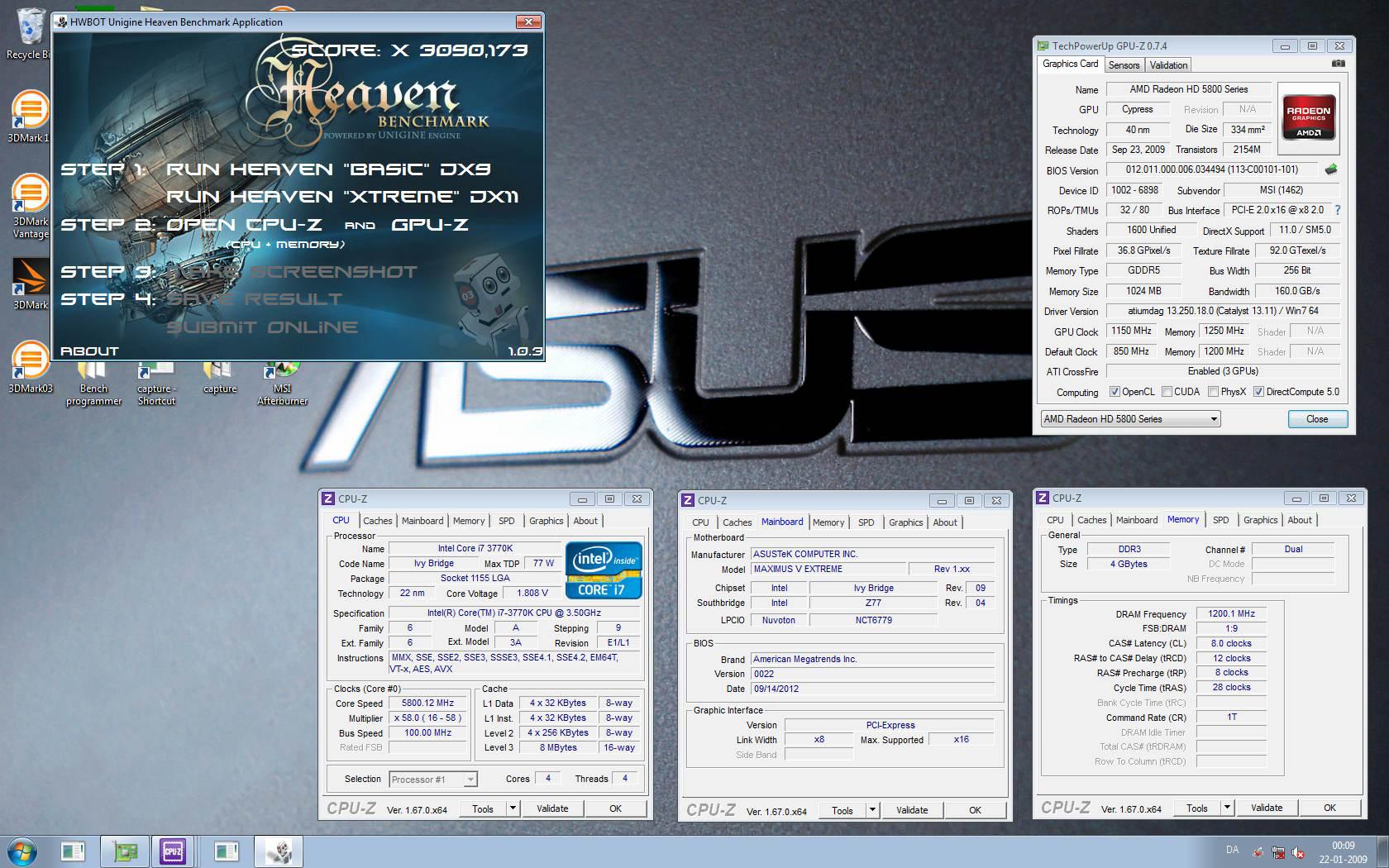Click the fourth taskbar window icon
The height and width of the screenshot is (868, 1389).
tap(226, 851)
